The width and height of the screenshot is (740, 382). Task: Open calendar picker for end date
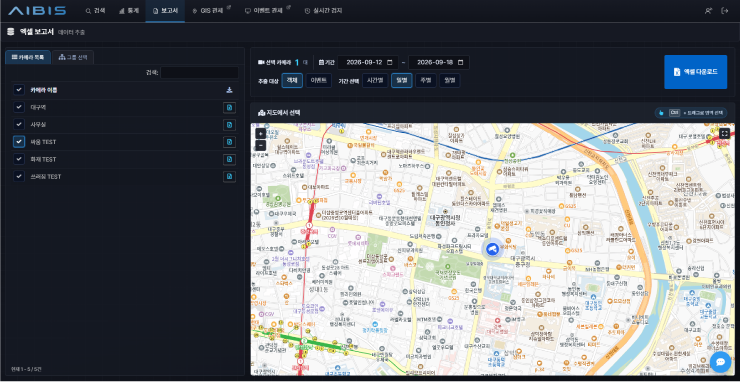click(460, 62)
